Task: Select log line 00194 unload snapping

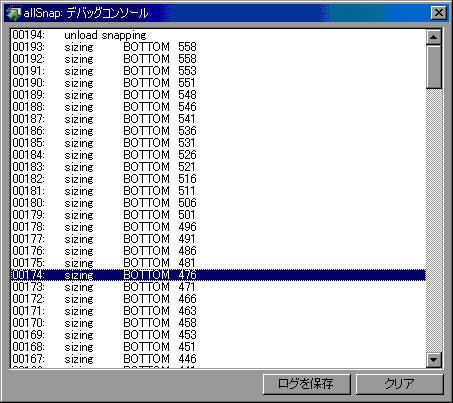Action: 218,35
